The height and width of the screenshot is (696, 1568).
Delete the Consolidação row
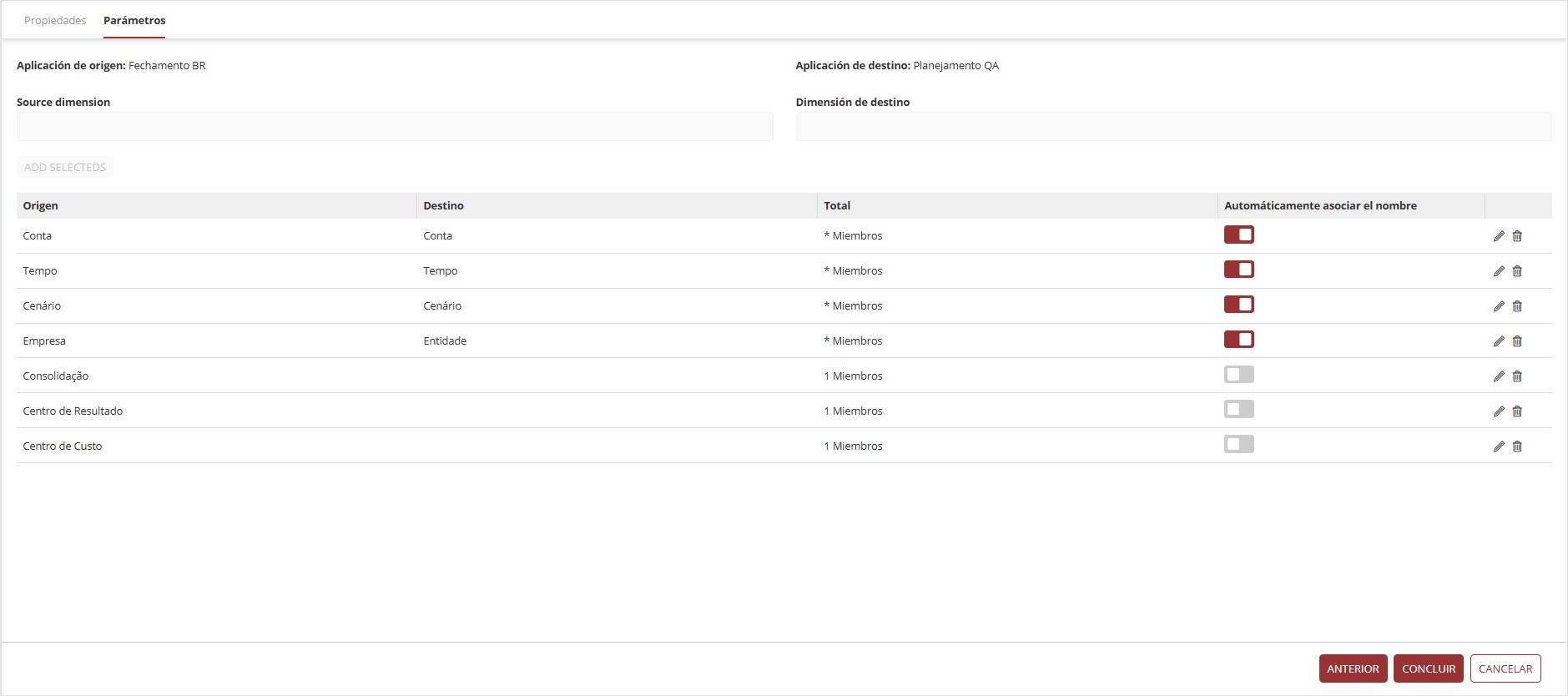coord(1517,376)
